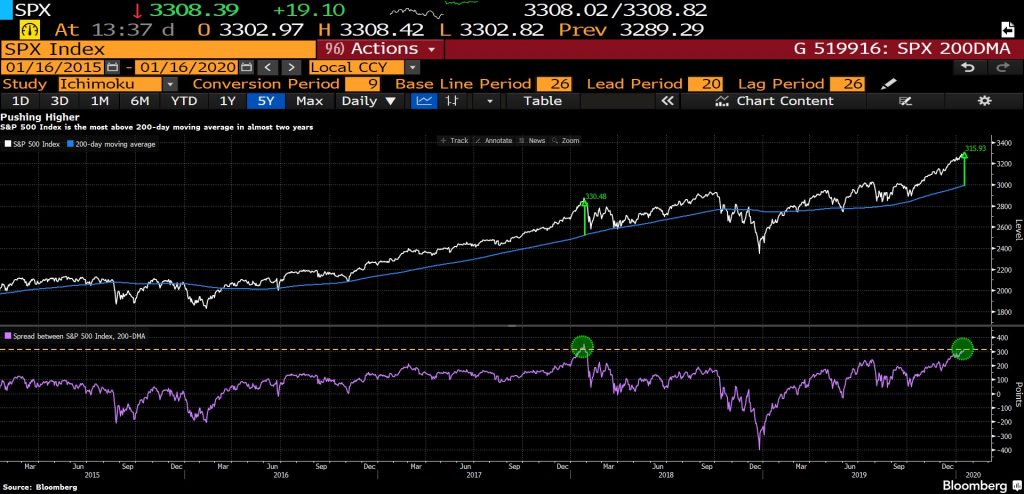This screenshot has height=494, width=1024.
Task: Open the Ichimoku study dropdown arrow
Action: [170, 84]
